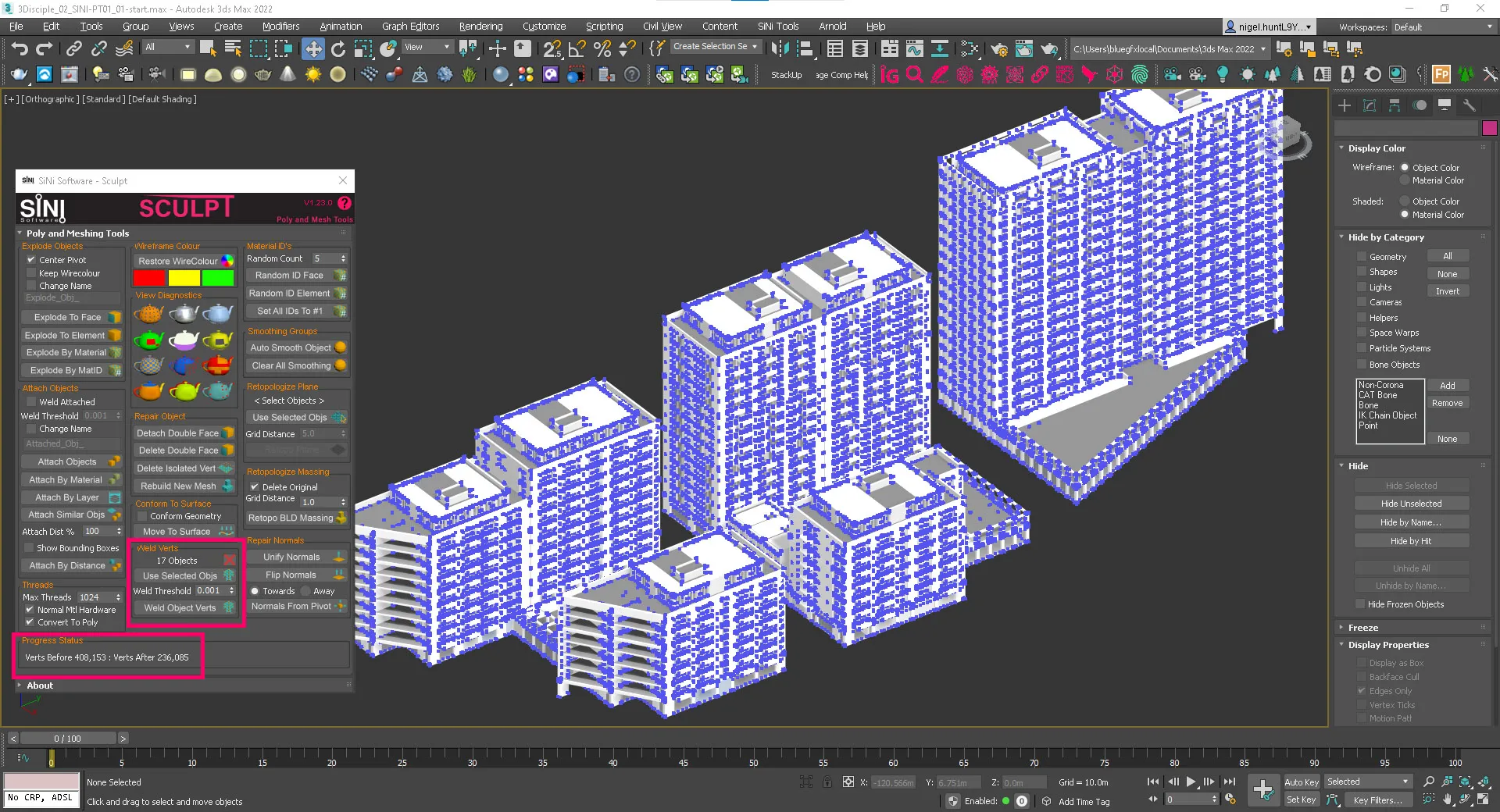
Task: Click the Undo arrow icon
Action: pos(20,49)
